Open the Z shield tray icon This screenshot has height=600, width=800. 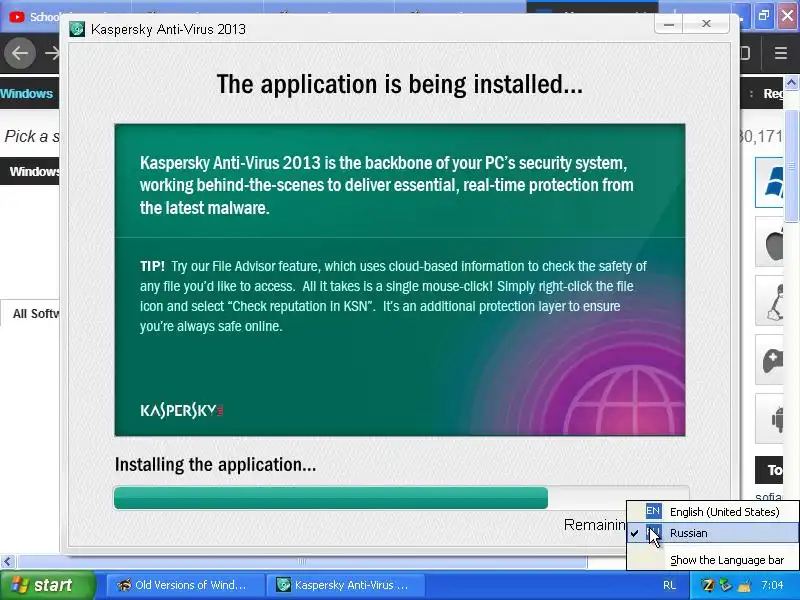708,586
